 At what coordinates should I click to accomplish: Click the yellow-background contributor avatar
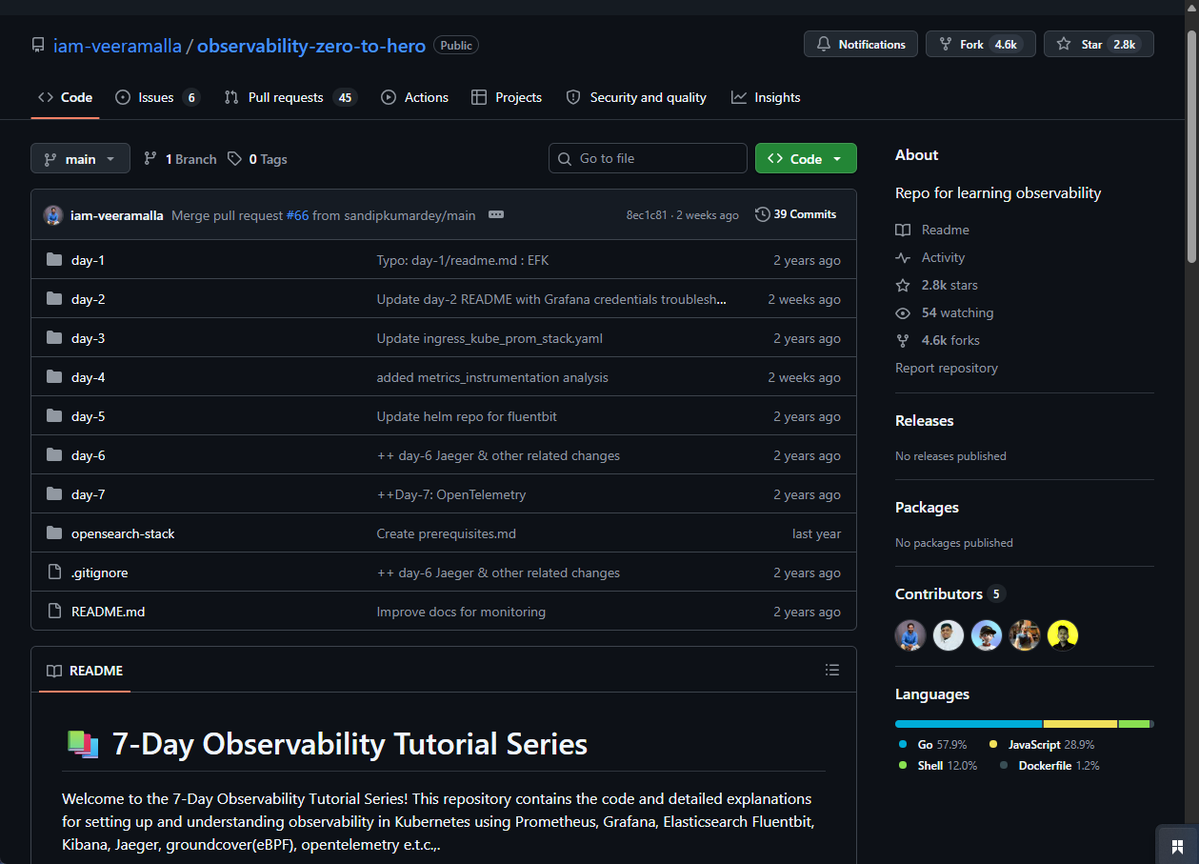(x=1062, y=635)
